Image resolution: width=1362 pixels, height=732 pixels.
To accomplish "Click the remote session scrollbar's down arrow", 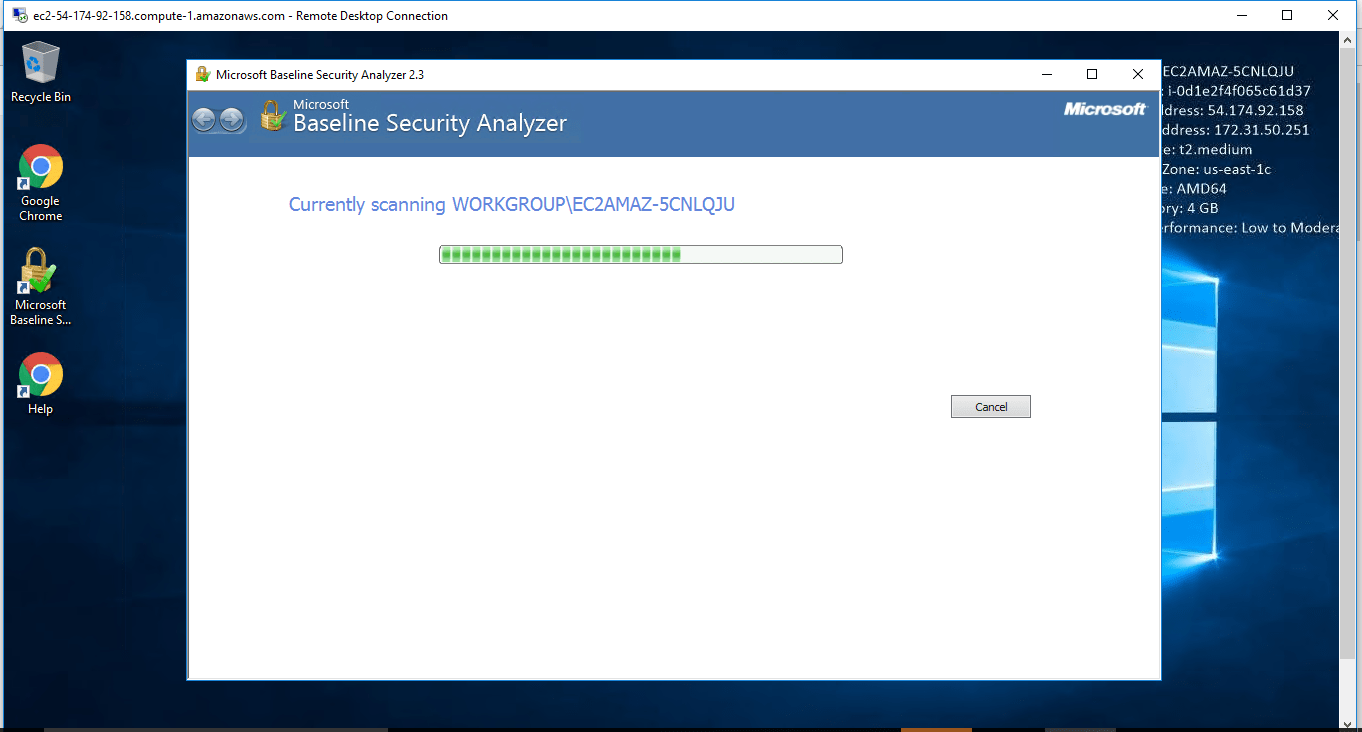I will click(x=1351, y=722).
